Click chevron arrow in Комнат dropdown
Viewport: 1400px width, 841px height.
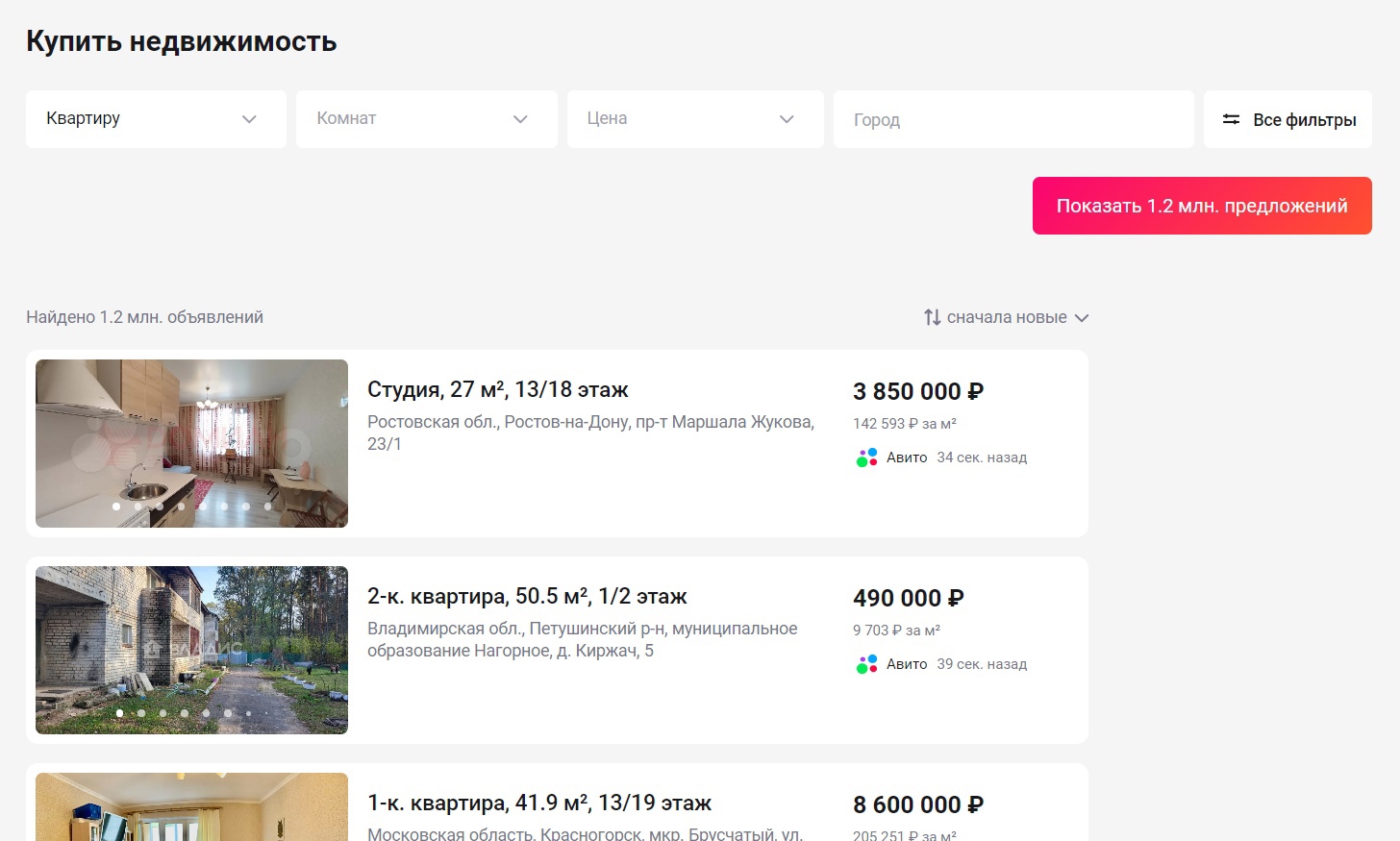(520, 119)
